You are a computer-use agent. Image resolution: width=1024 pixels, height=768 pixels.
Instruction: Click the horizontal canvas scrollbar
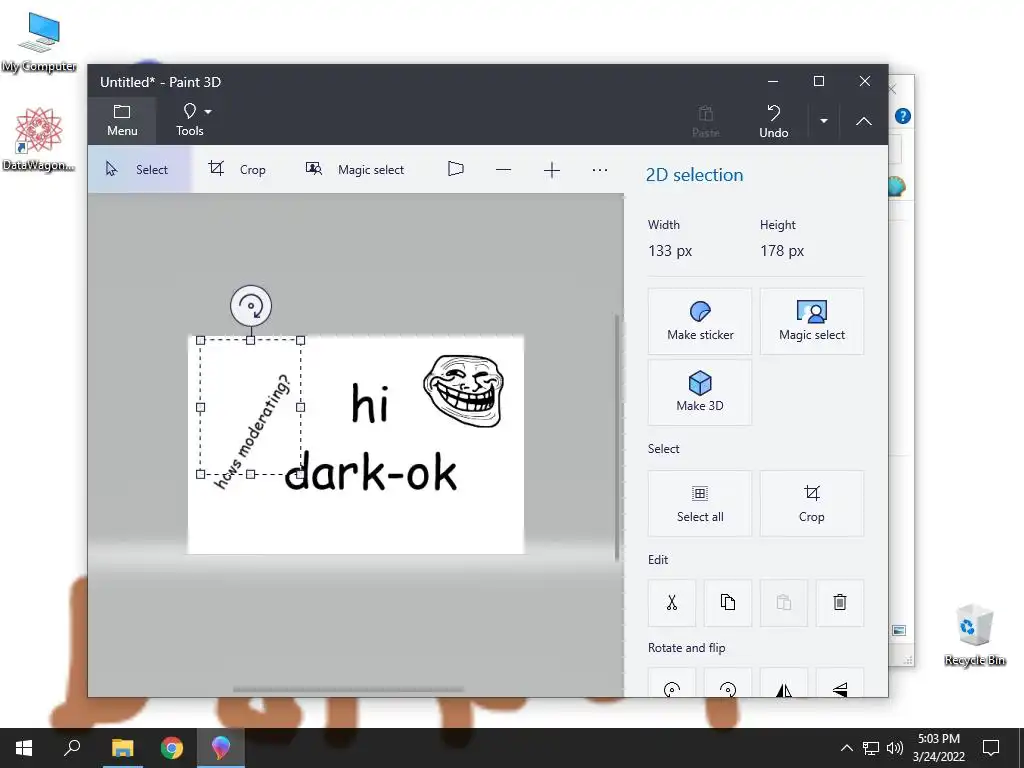(x=348, y=689)
